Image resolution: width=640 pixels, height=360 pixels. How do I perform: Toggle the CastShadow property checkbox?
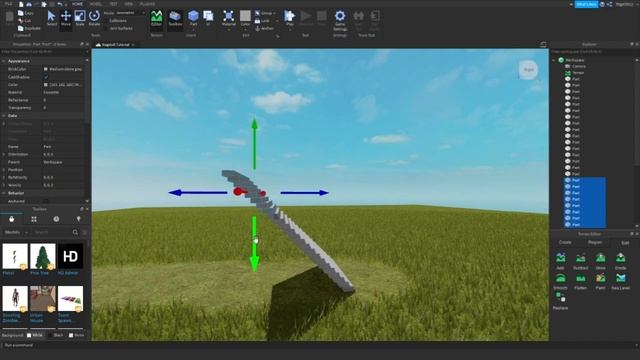pos(46,77)
